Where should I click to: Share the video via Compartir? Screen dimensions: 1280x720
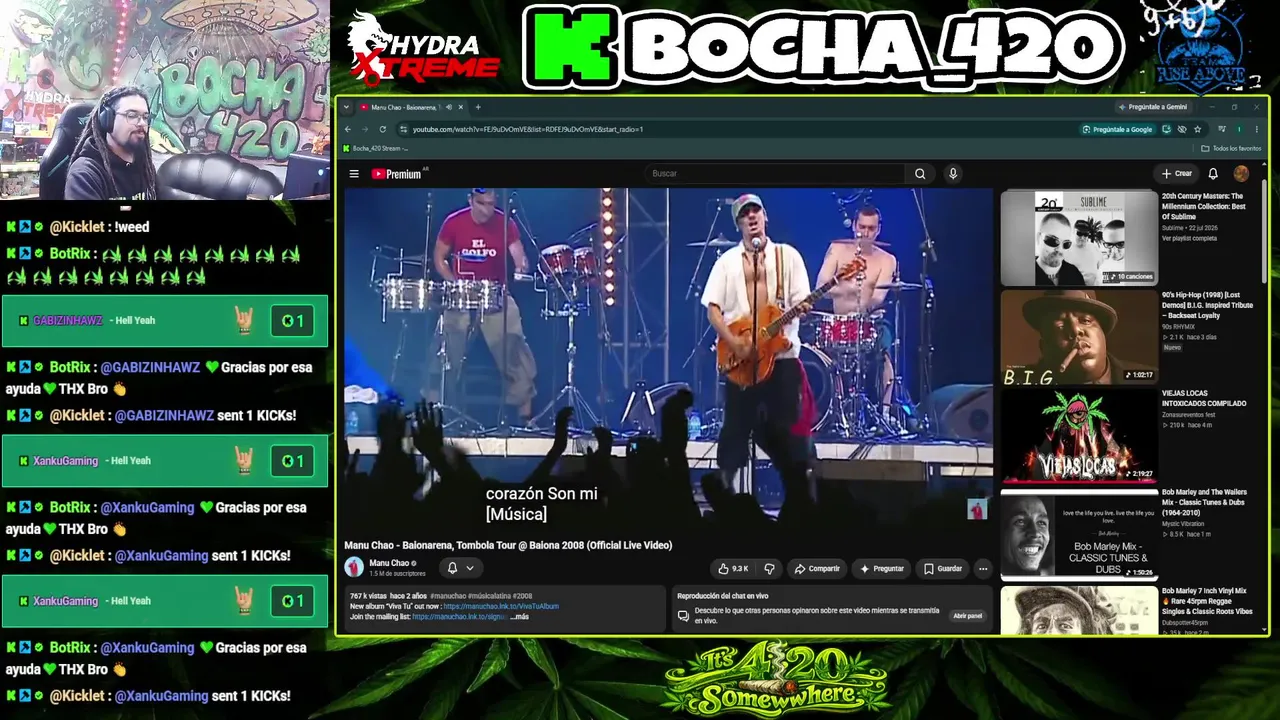817,569
